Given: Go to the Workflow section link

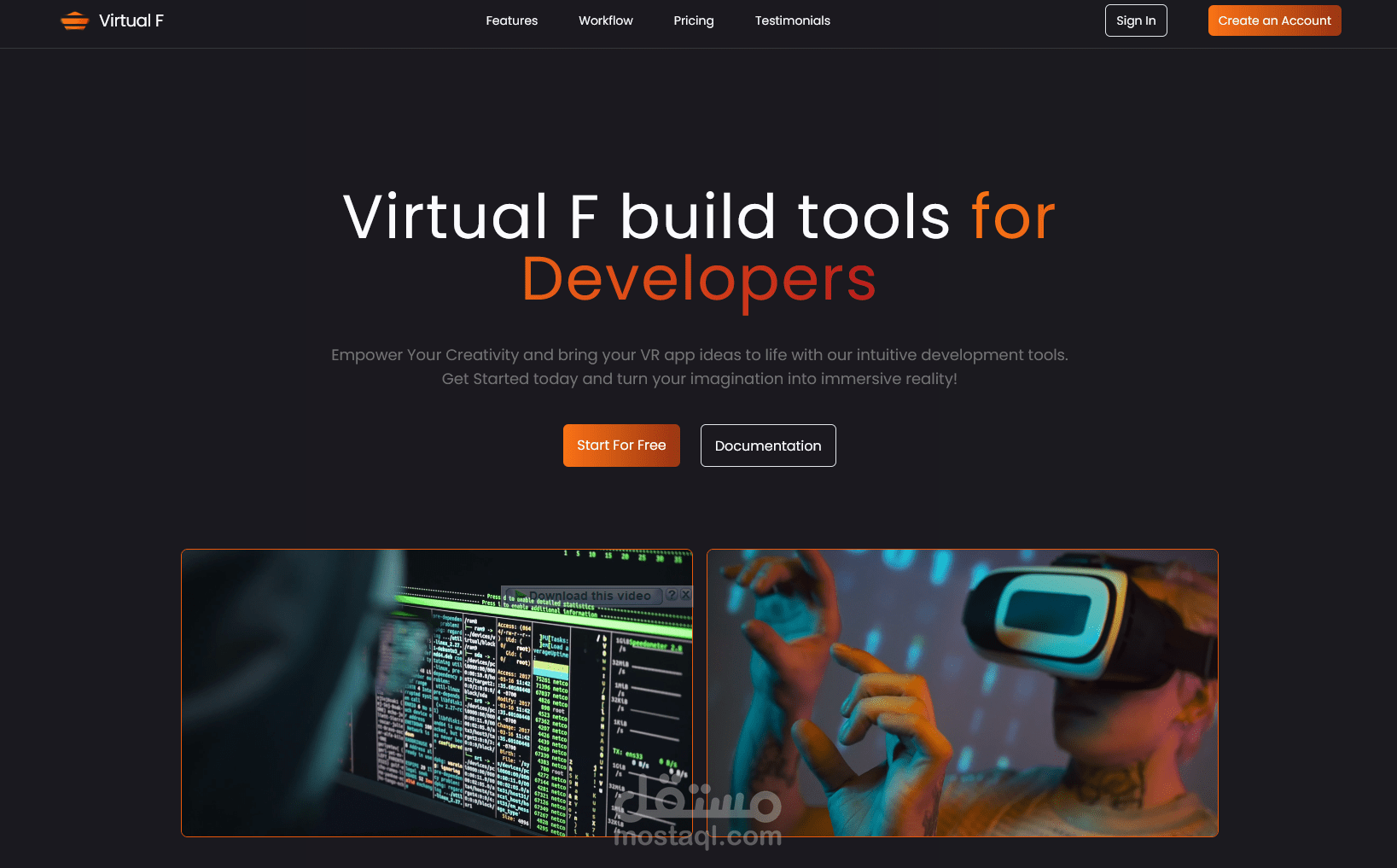Looking at the screenshot, I should point(606,20).
